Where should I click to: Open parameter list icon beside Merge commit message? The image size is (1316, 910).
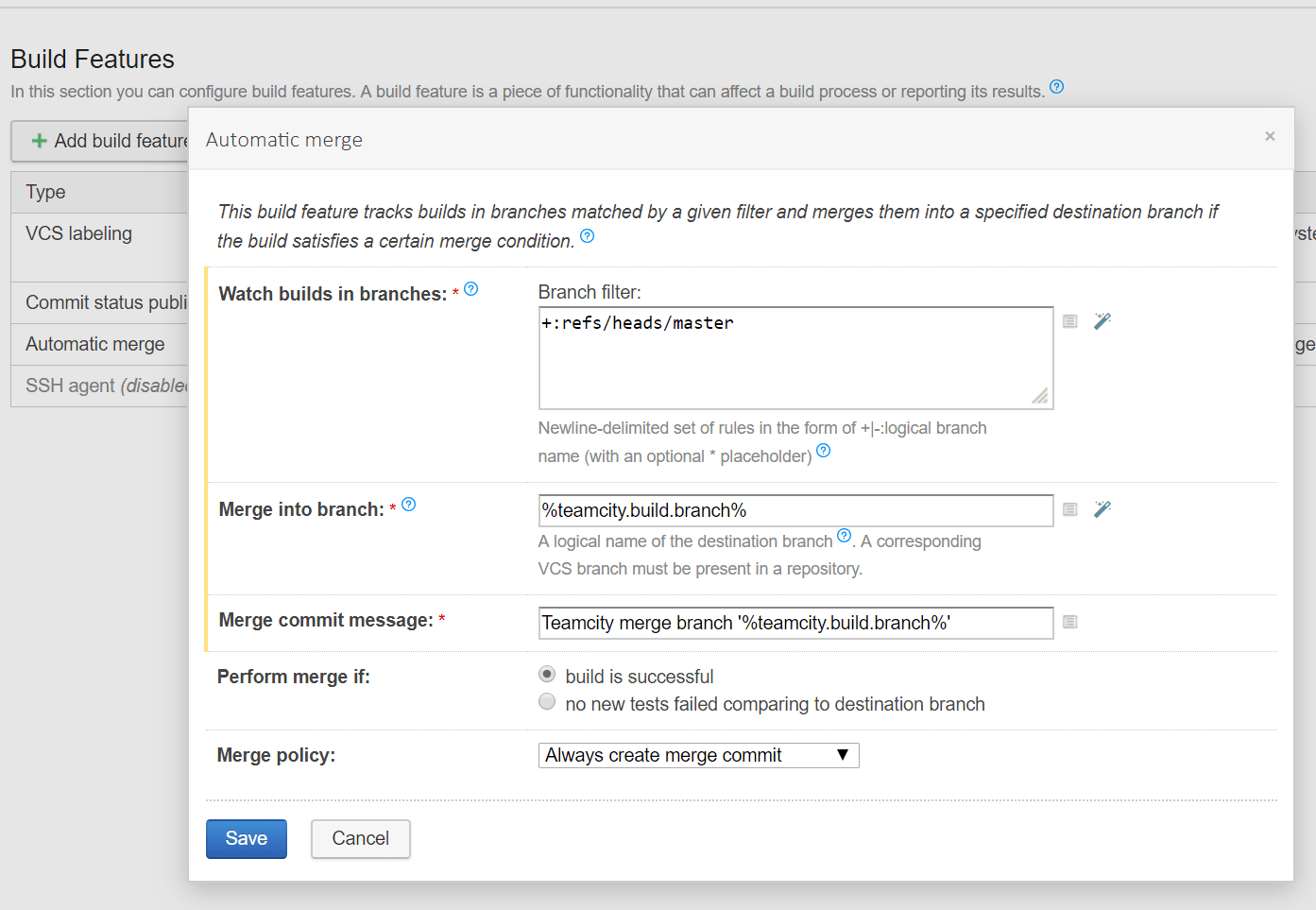click(1069, 622)
